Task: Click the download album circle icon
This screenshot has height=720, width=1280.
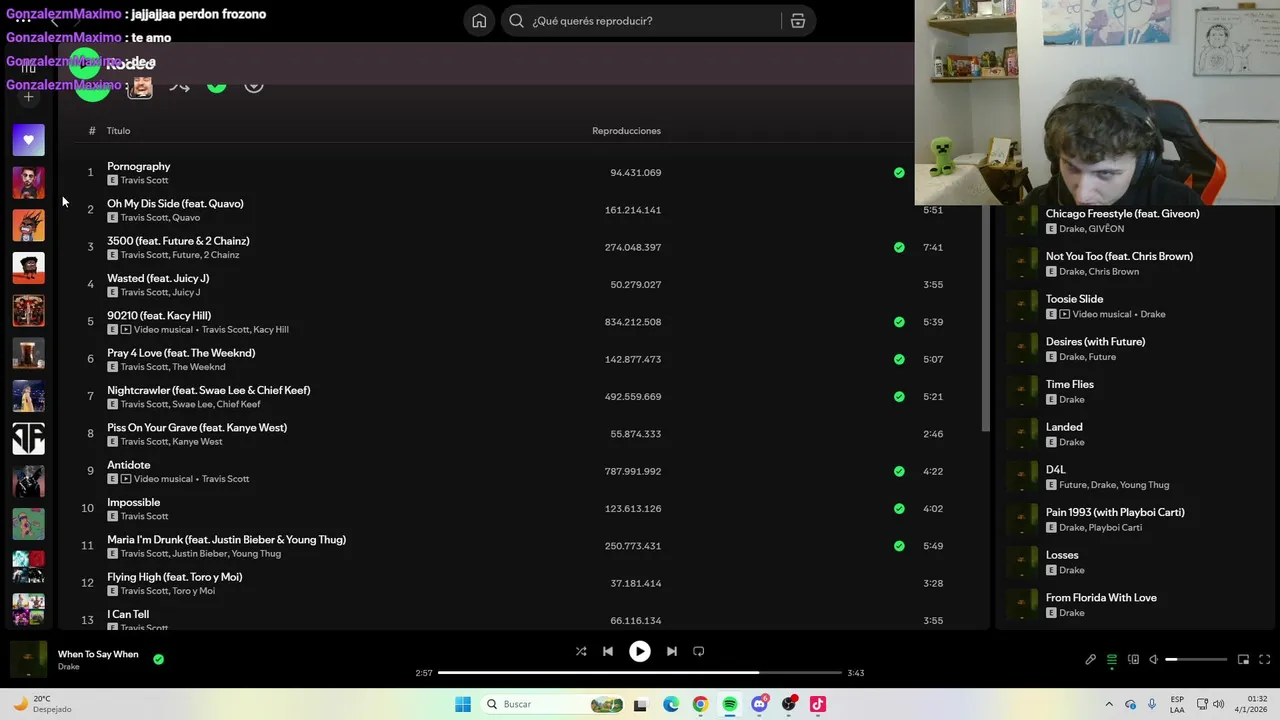Action: [x=254, y=85]
